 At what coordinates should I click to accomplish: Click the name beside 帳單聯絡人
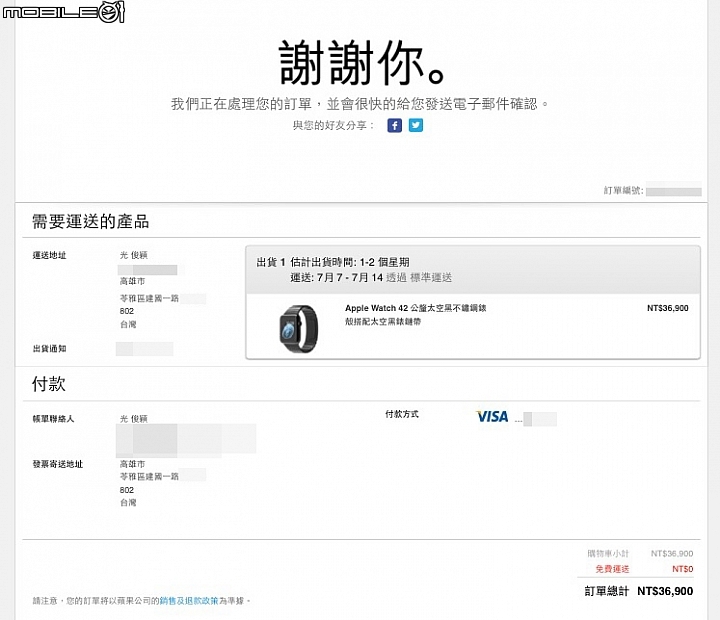134,419
